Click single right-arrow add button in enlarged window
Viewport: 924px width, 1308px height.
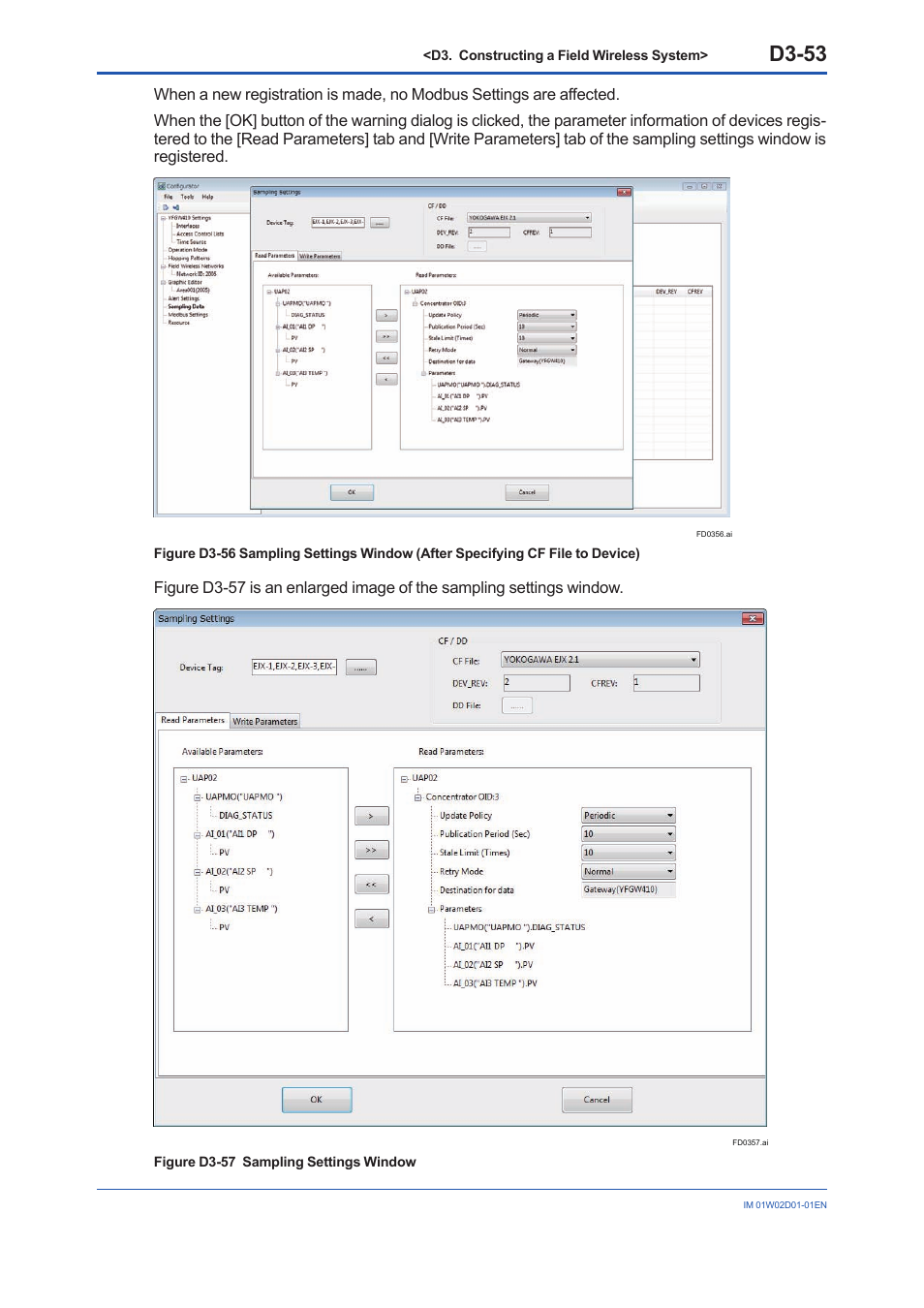[372, 817]
